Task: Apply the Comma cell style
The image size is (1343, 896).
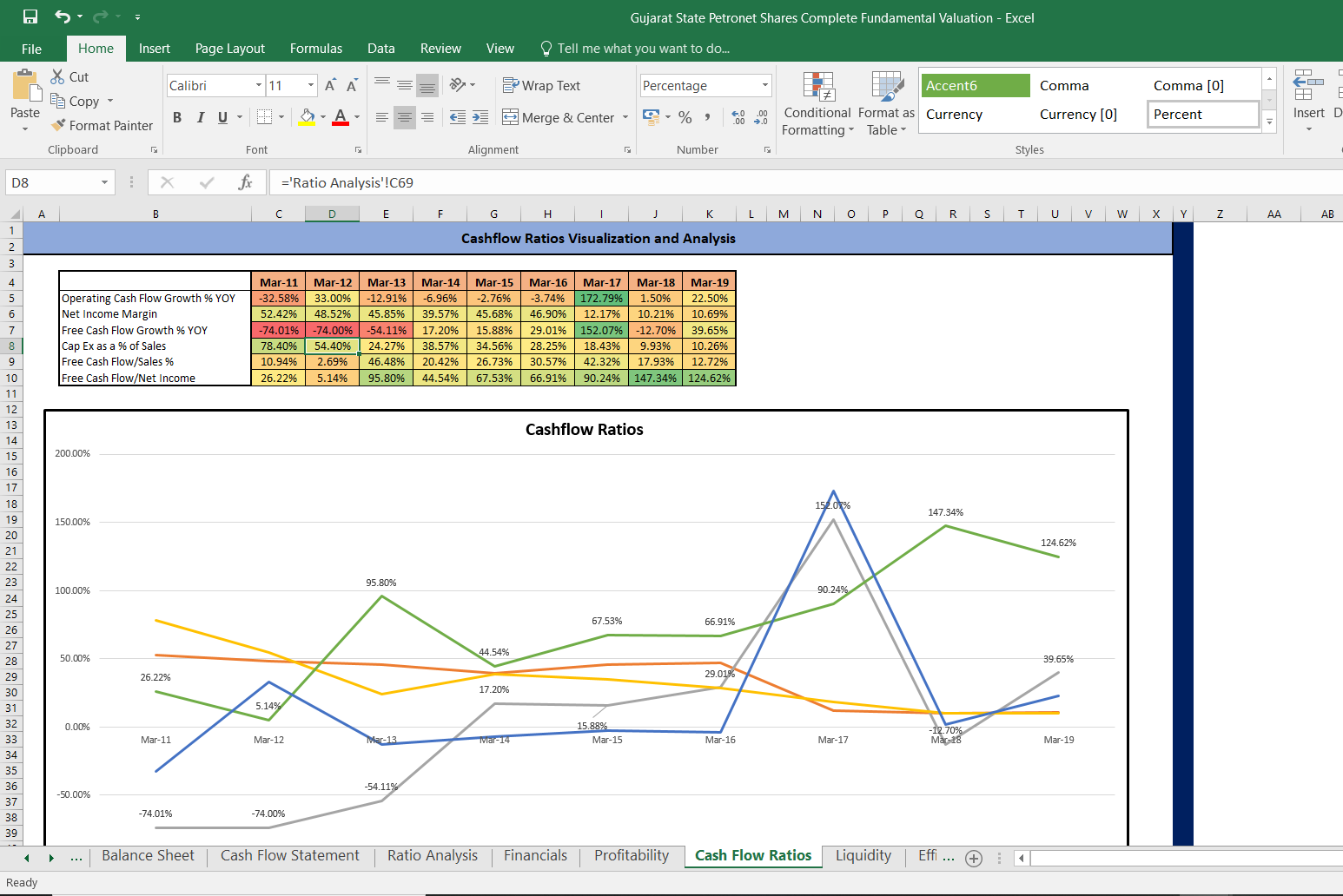Action: 1088,85
